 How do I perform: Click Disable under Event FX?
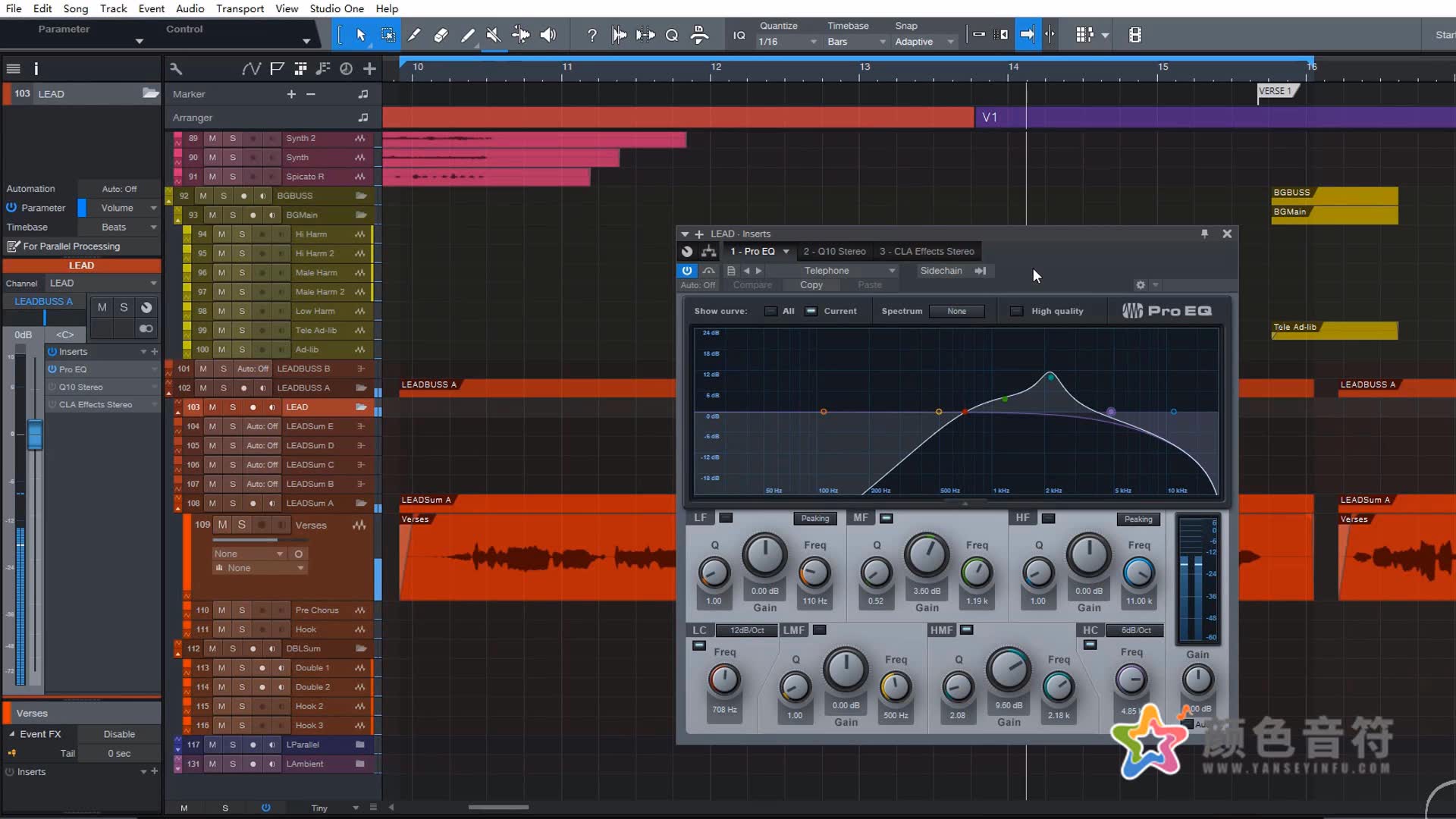point(119,734)
